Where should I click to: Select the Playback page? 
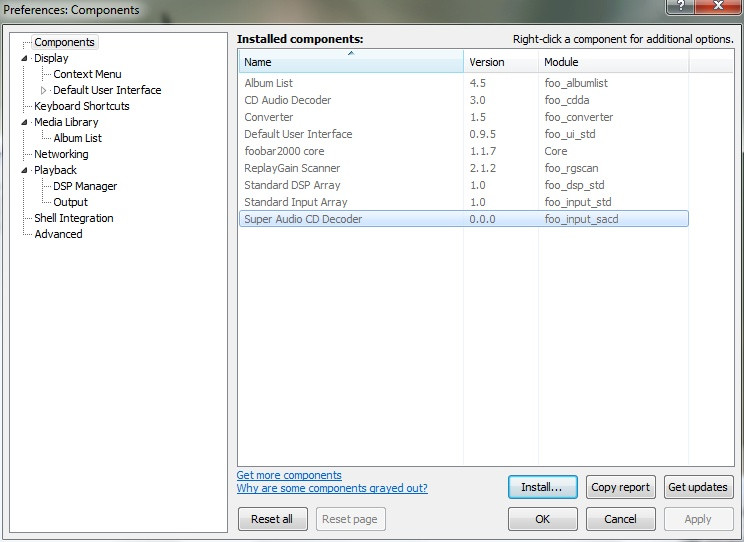[x=55, y=170]
